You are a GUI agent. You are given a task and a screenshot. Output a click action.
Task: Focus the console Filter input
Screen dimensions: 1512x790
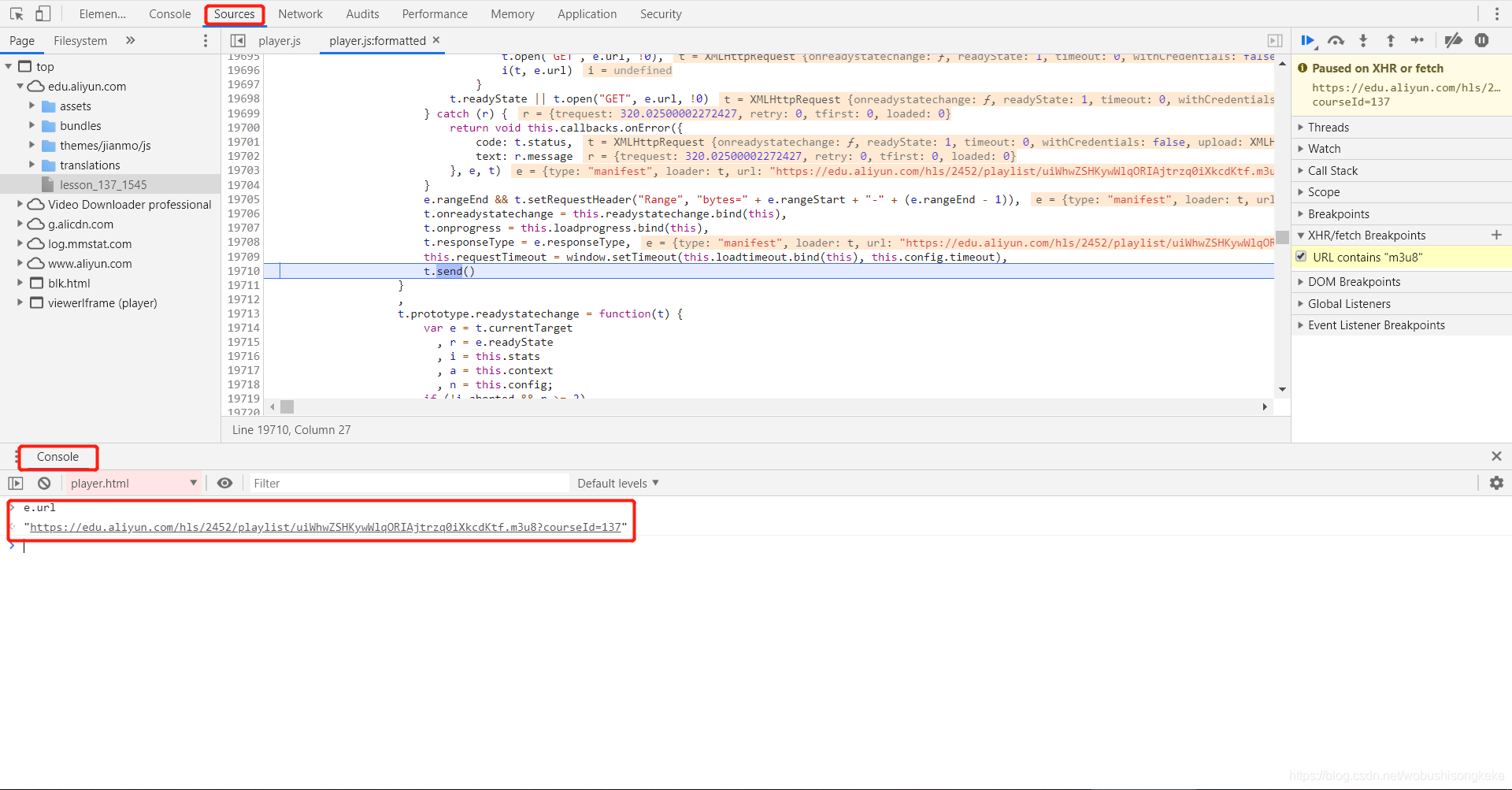click(x=409, y=483)
